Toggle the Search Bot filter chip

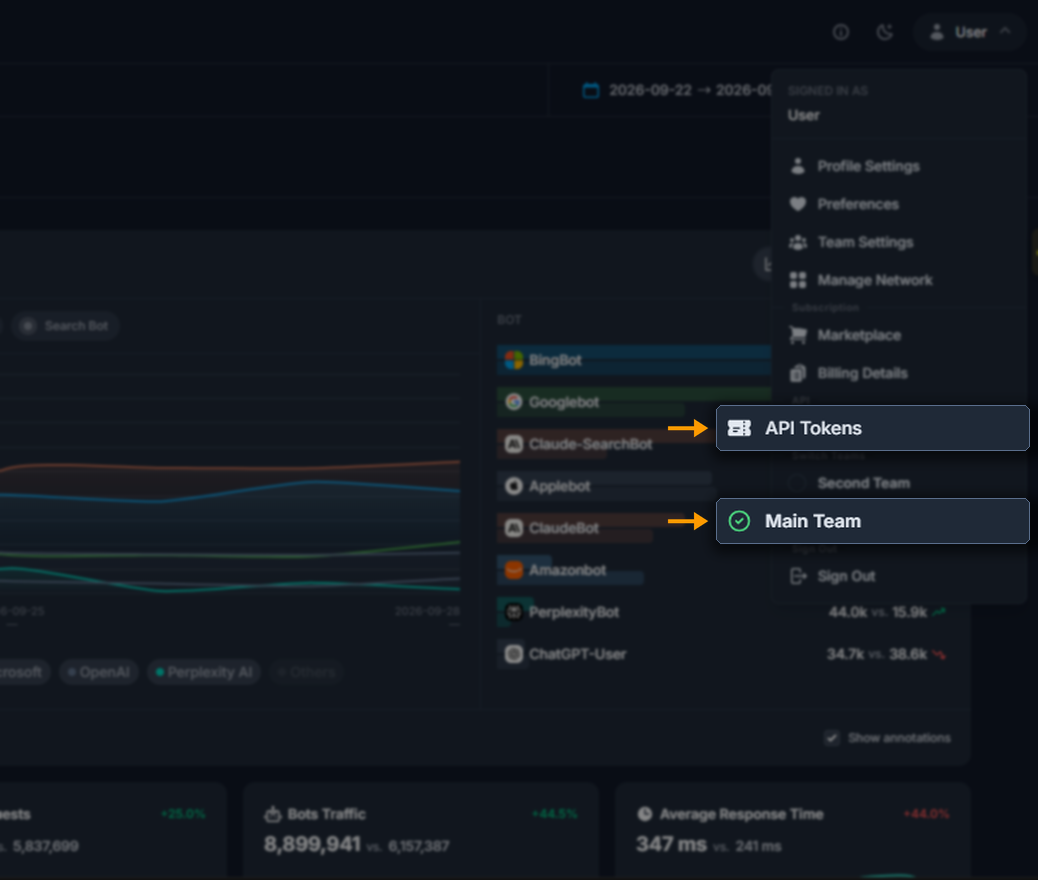pyautogui.click(x=66, y=326)
